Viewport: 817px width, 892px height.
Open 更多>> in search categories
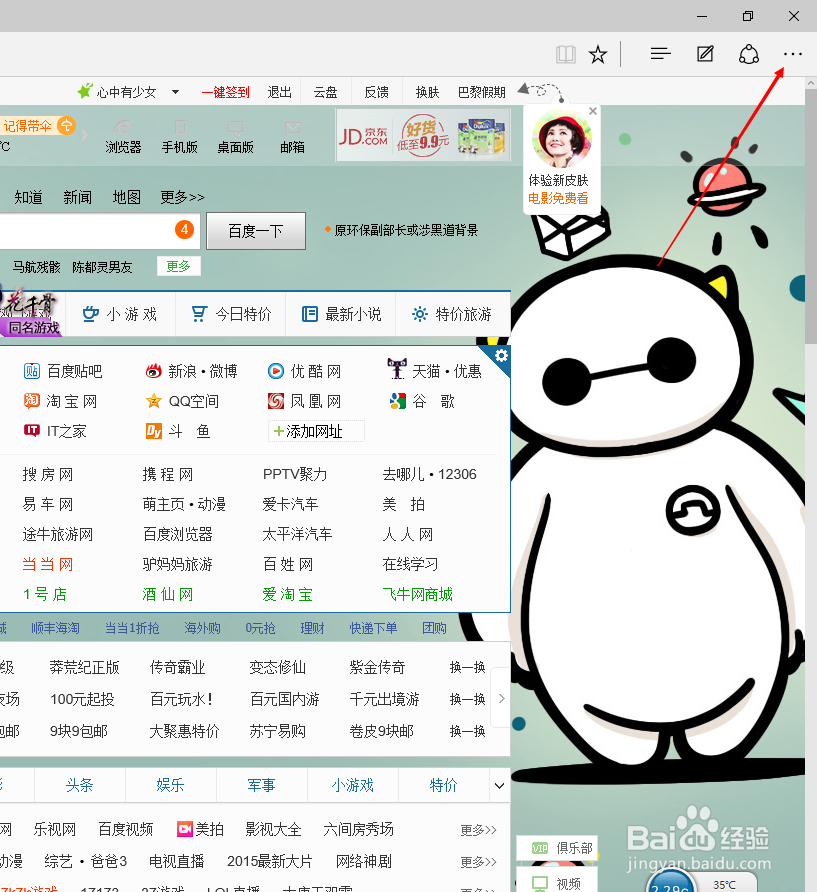click(x=182, y=197)
